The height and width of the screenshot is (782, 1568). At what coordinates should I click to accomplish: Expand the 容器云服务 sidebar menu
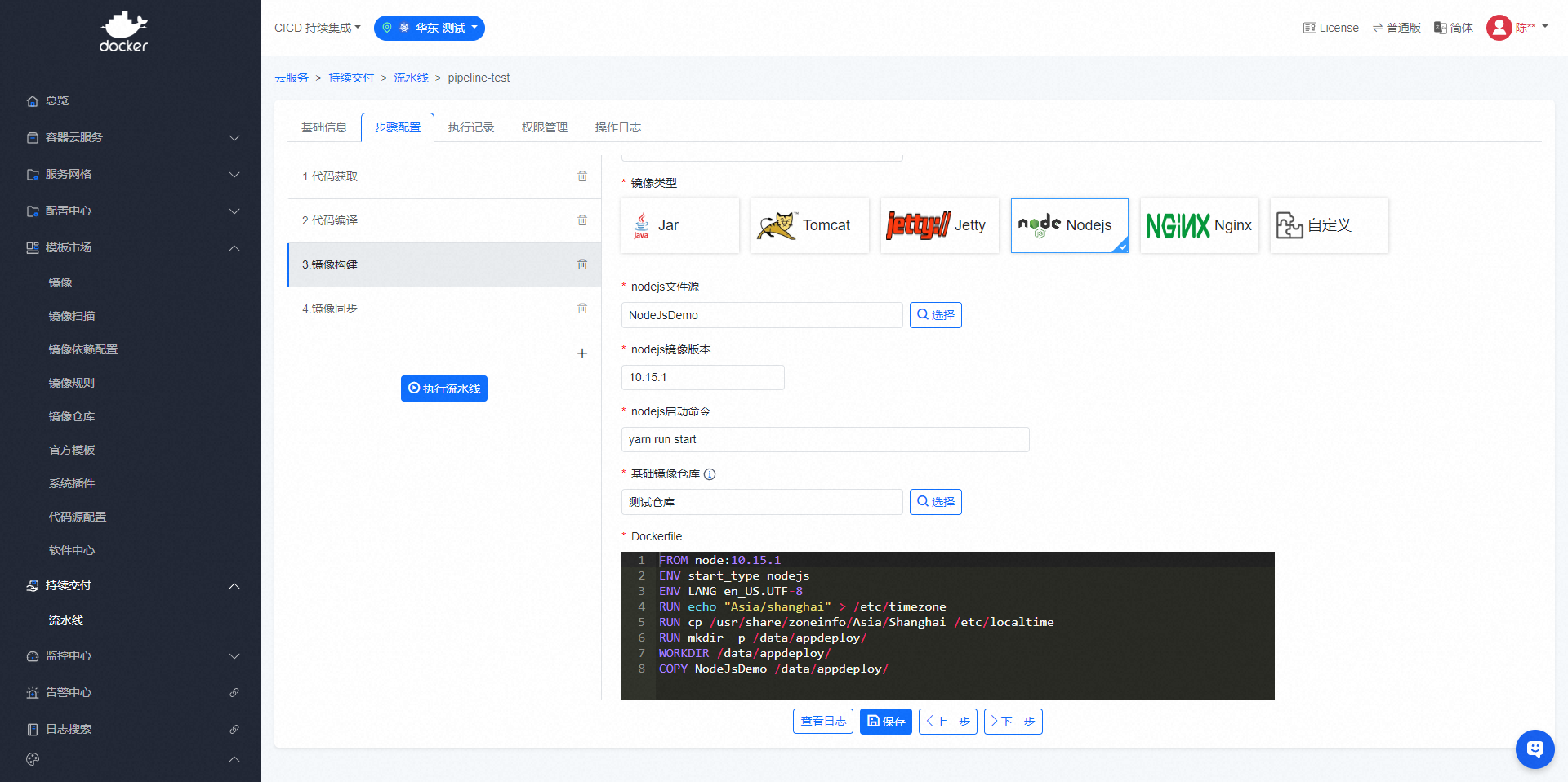pos(131,137)
